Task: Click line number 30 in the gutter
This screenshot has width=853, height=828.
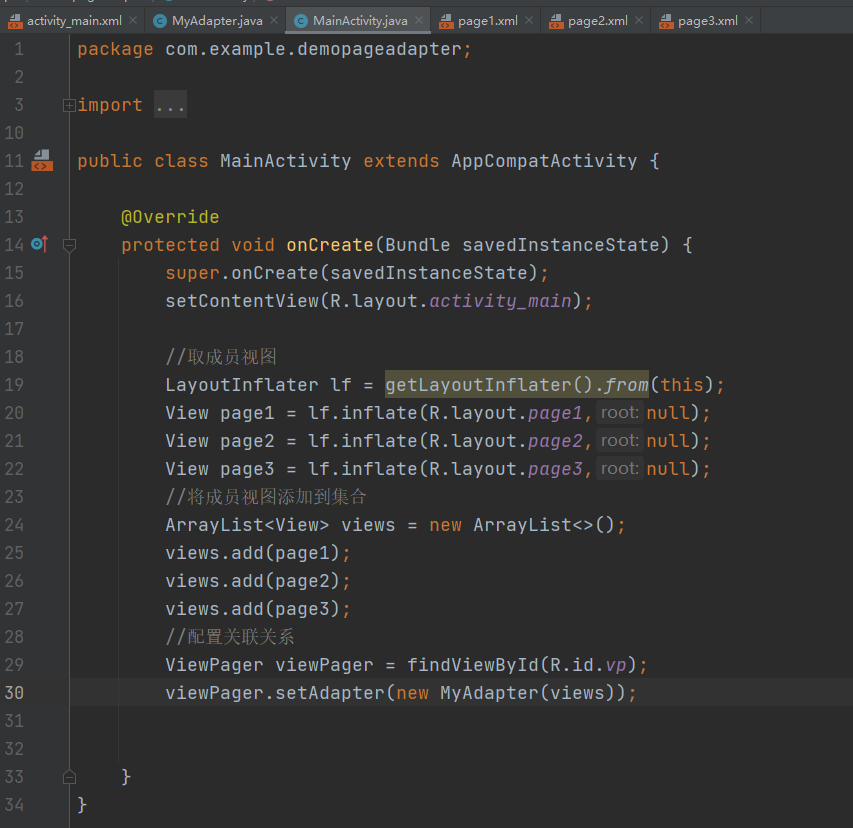Action: (14, 693)
